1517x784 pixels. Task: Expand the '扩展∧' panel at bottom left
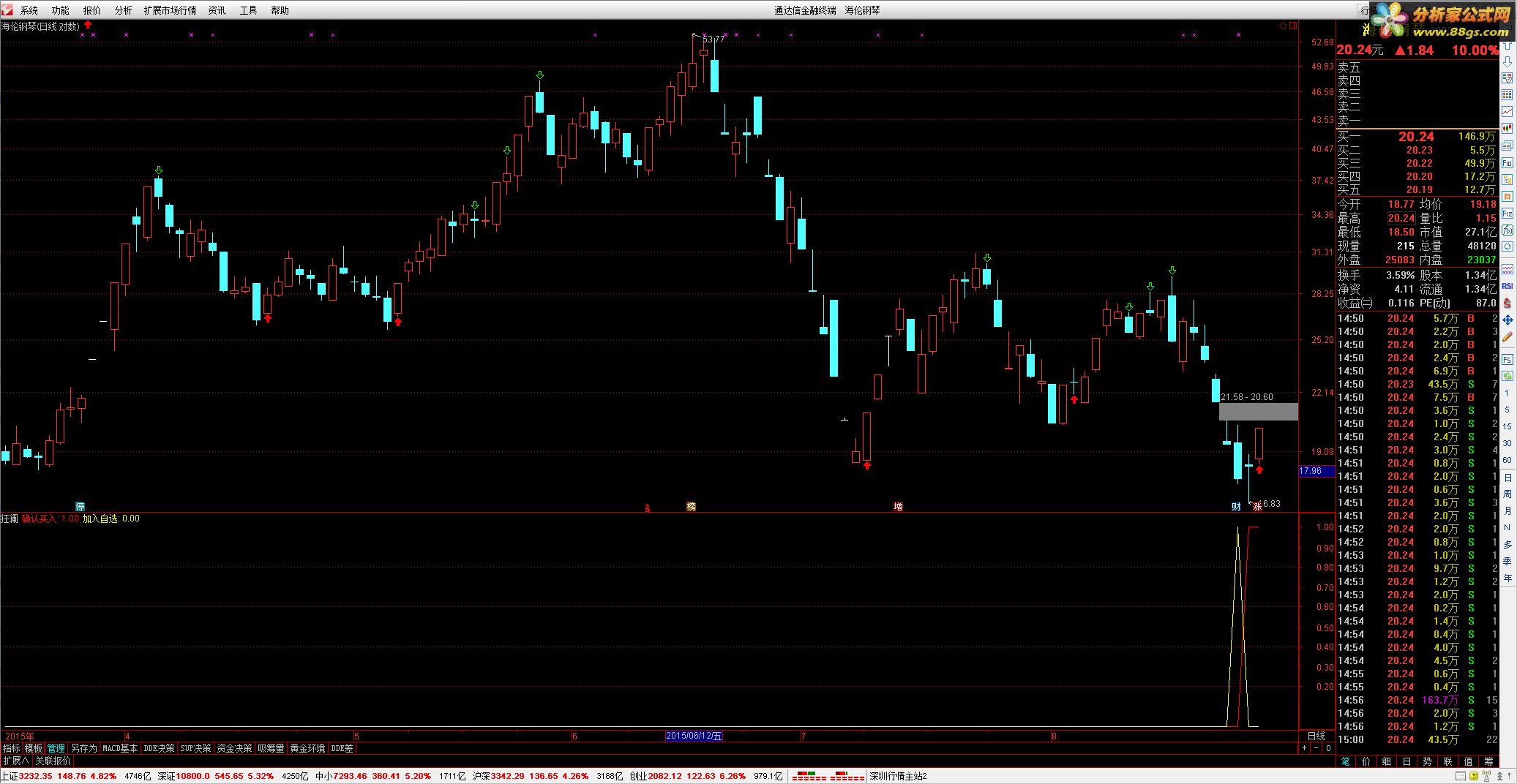click(15, 761)
